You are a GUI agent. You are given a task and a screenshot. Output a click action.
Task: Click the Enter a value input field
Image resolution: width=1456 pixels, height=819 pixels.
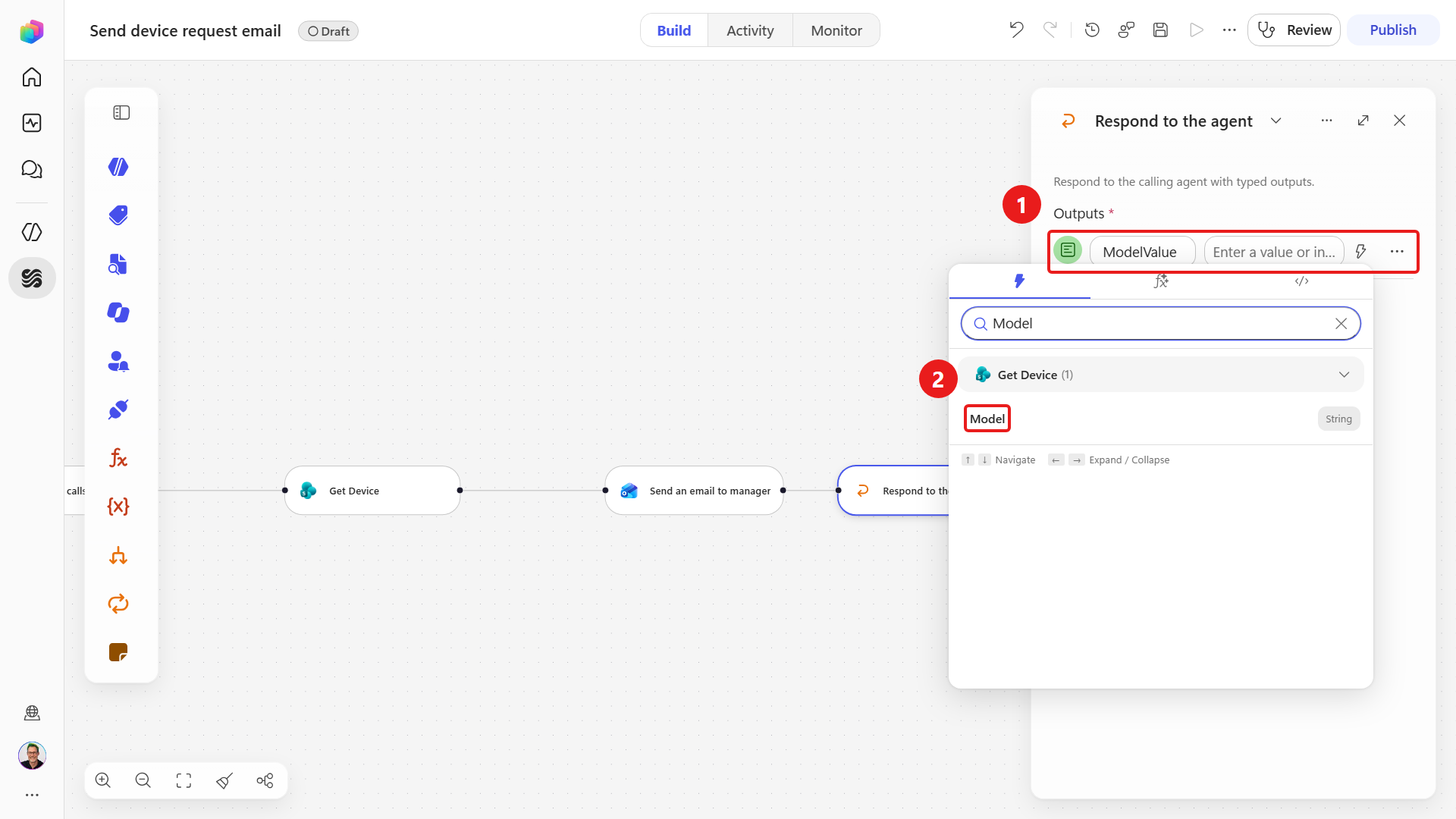1274,252
